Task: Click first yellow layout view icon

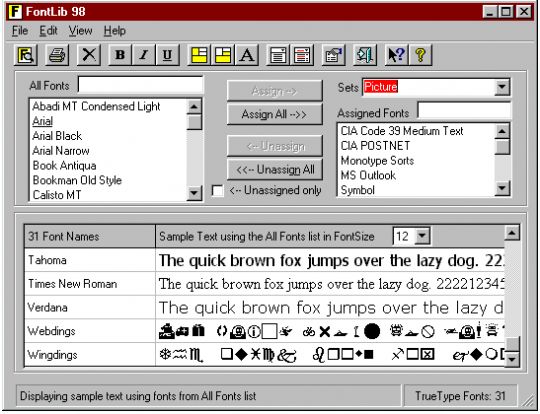Action: tap(199, 55)
